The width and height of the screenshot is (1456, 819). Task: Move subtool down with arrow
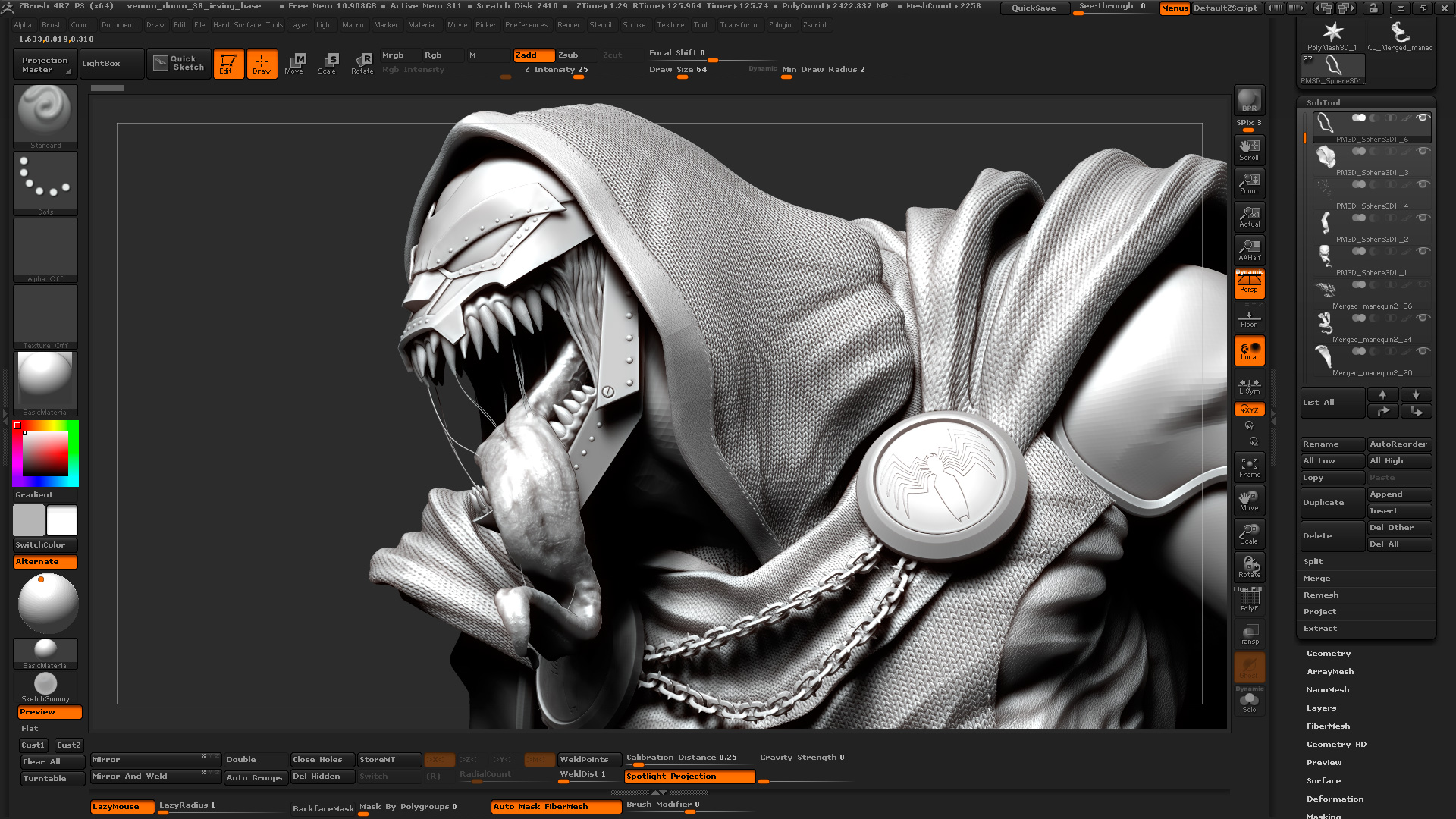(x=1416, y=395)
